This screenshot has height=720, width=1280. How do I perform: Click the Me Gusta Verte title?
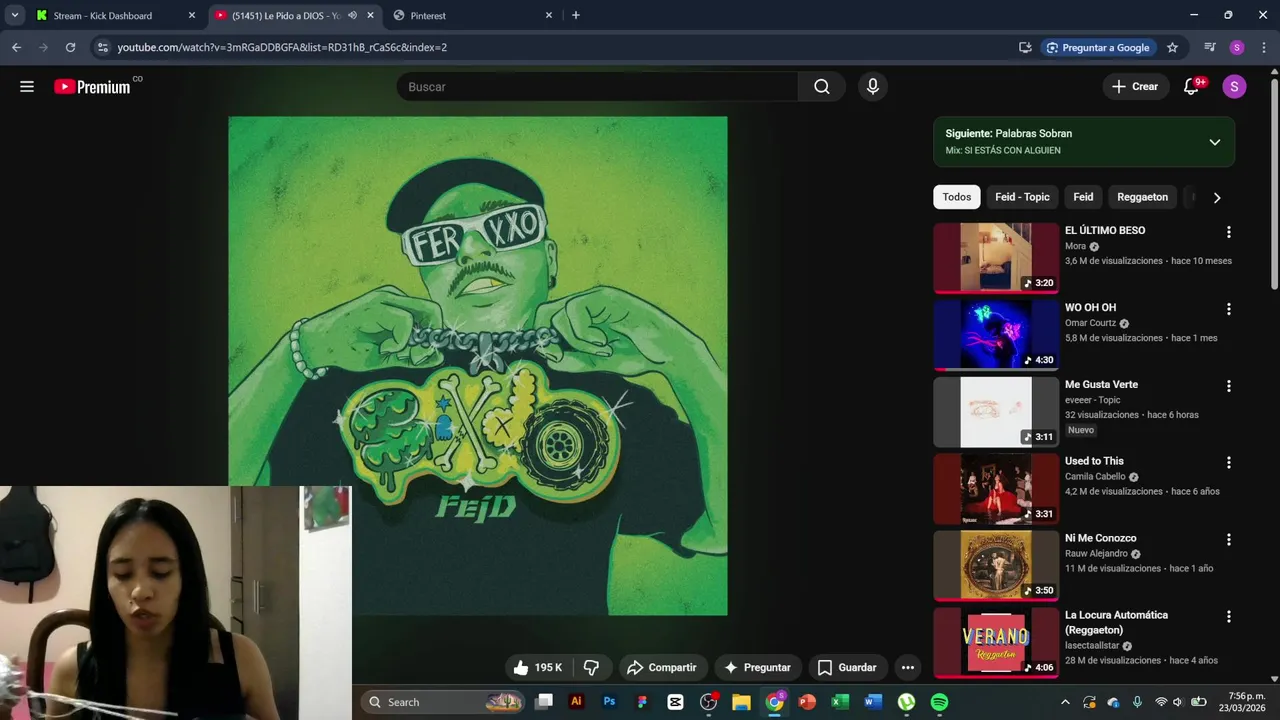click(1101, 384)
